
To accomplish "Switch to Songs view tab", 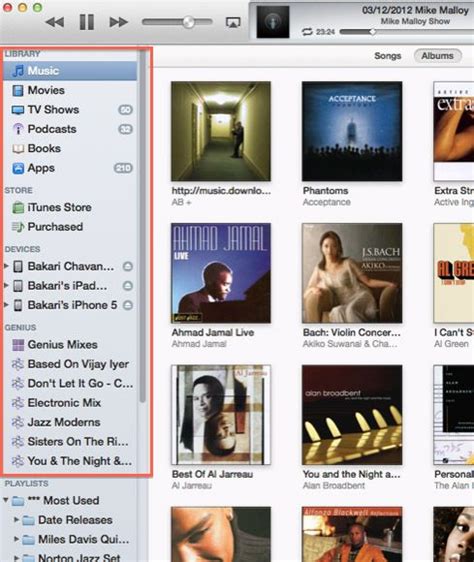I will (x=388, y=56).
